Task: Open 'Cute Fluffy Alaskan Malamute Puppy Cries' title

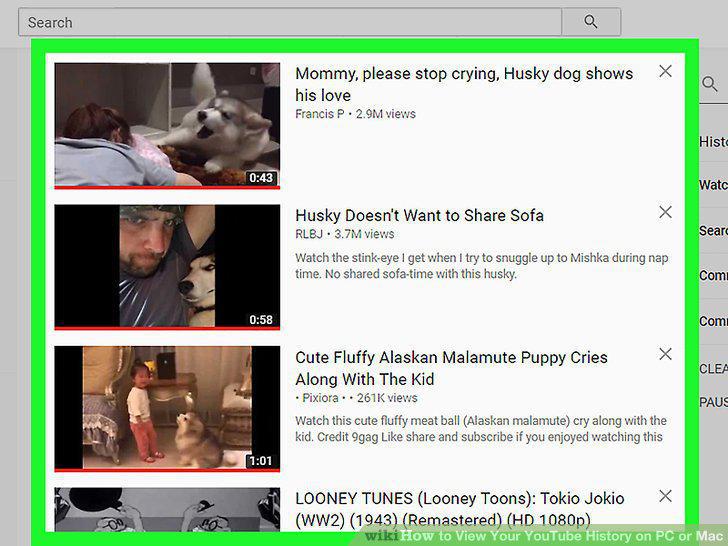Action: coord(451,368)
